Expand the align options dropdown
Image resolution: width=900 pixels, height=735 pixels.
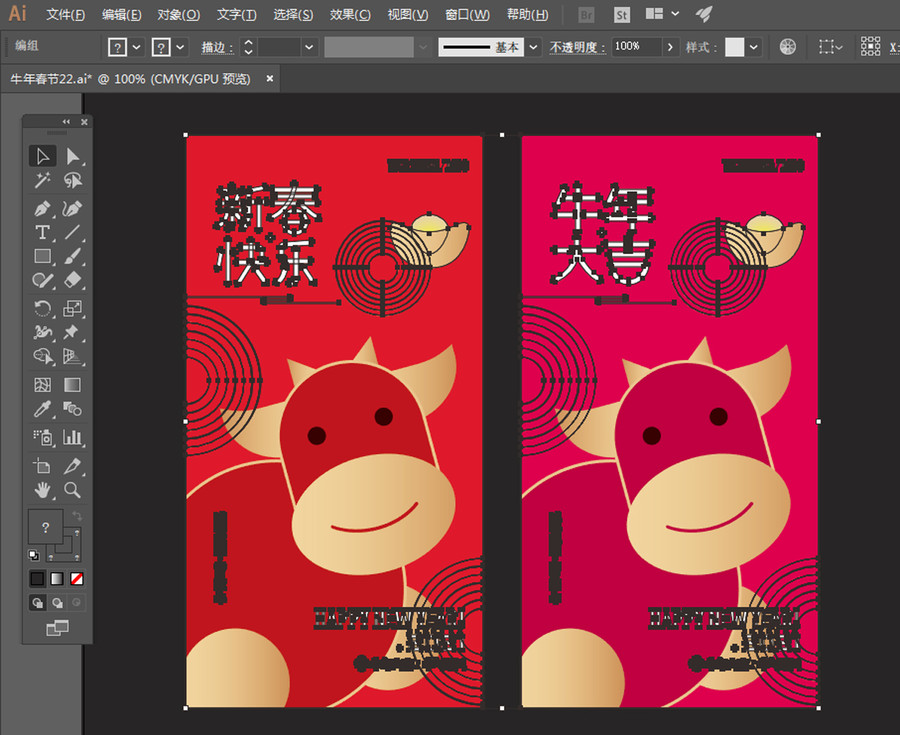pyautogui.click(x=831, y=46)
